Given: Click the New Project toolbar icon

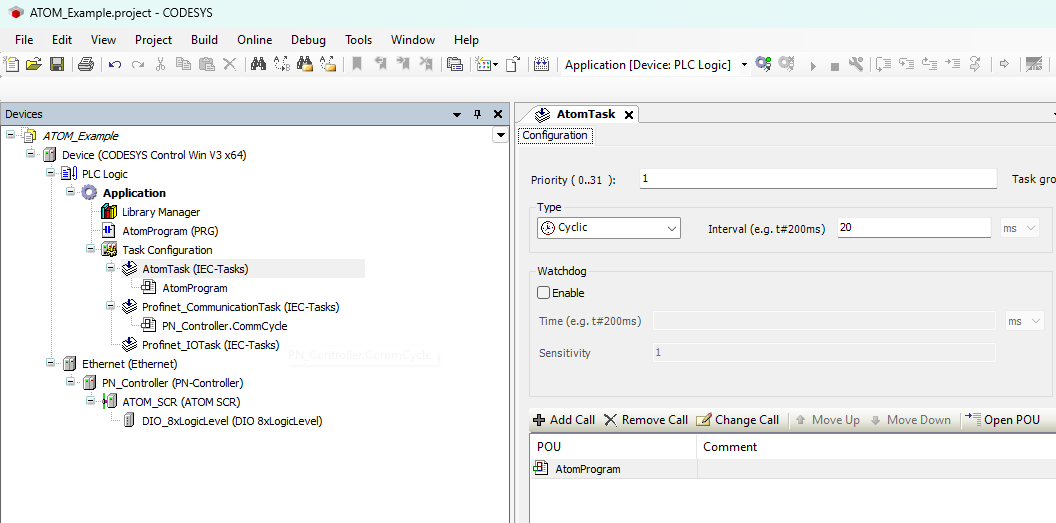Looking at the screenshot, I should tap(11, 65).
